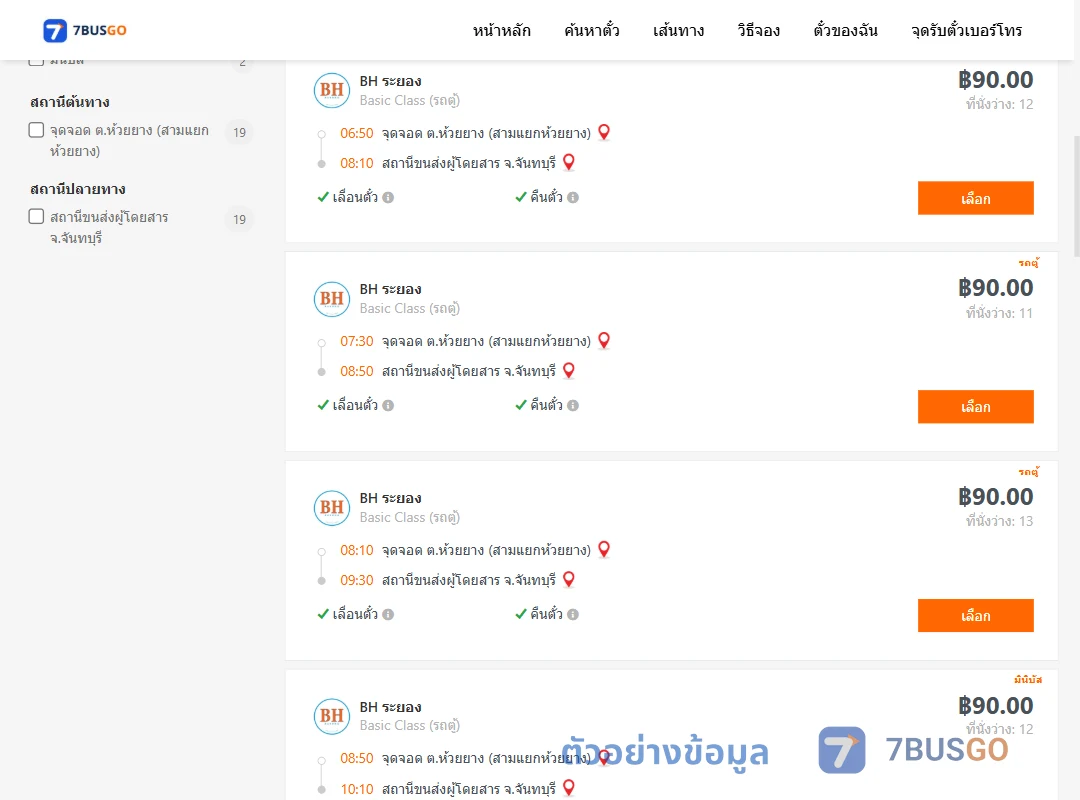The height and width of the screenshot is (800, 1080).
Task: Open ค้นหาตั๋ว menu item
Action: point(592,30)
